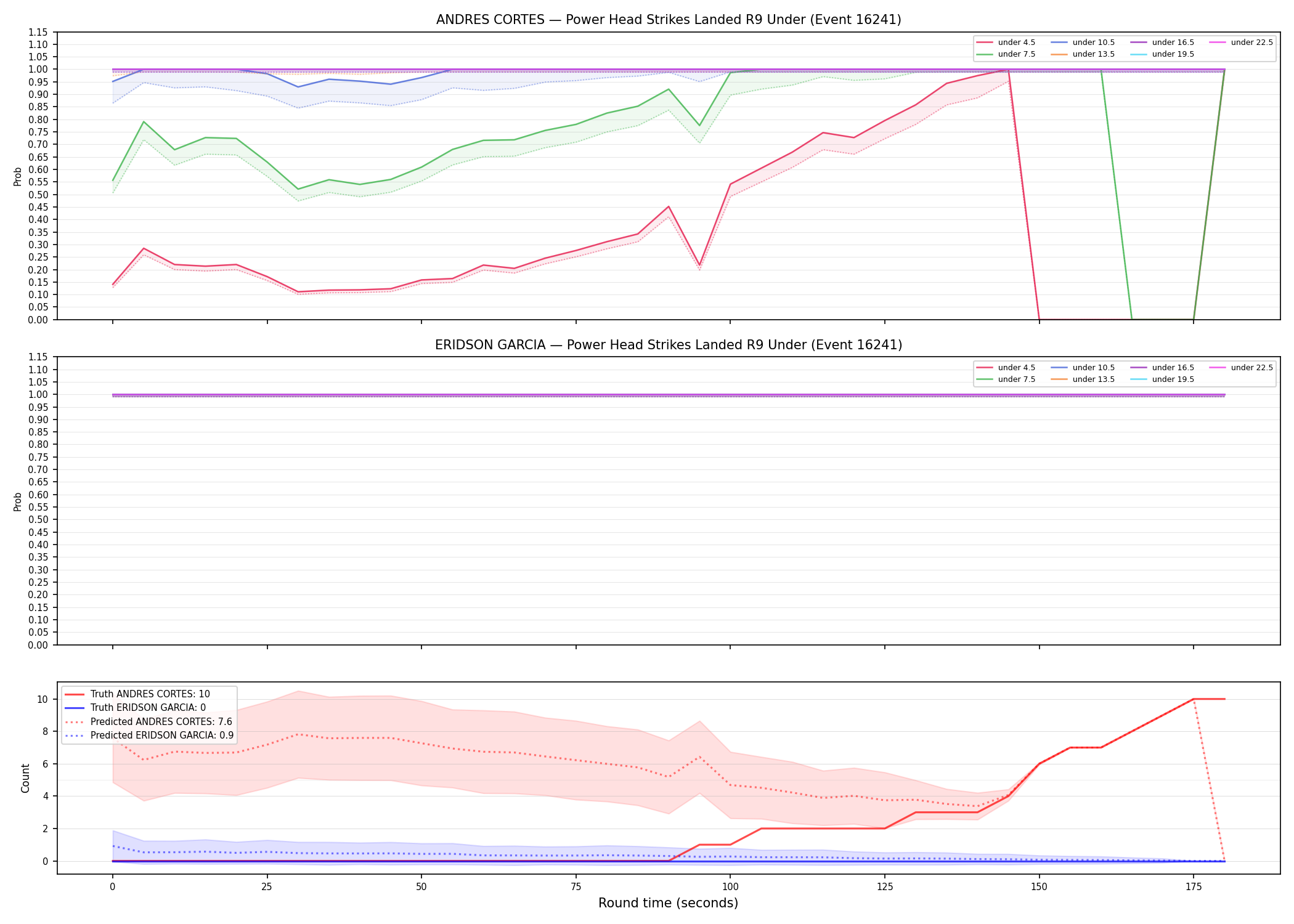This screenshot has height=924, width=1294.
Task: Click x-axis tick label 50
Action: pos(421,887)
